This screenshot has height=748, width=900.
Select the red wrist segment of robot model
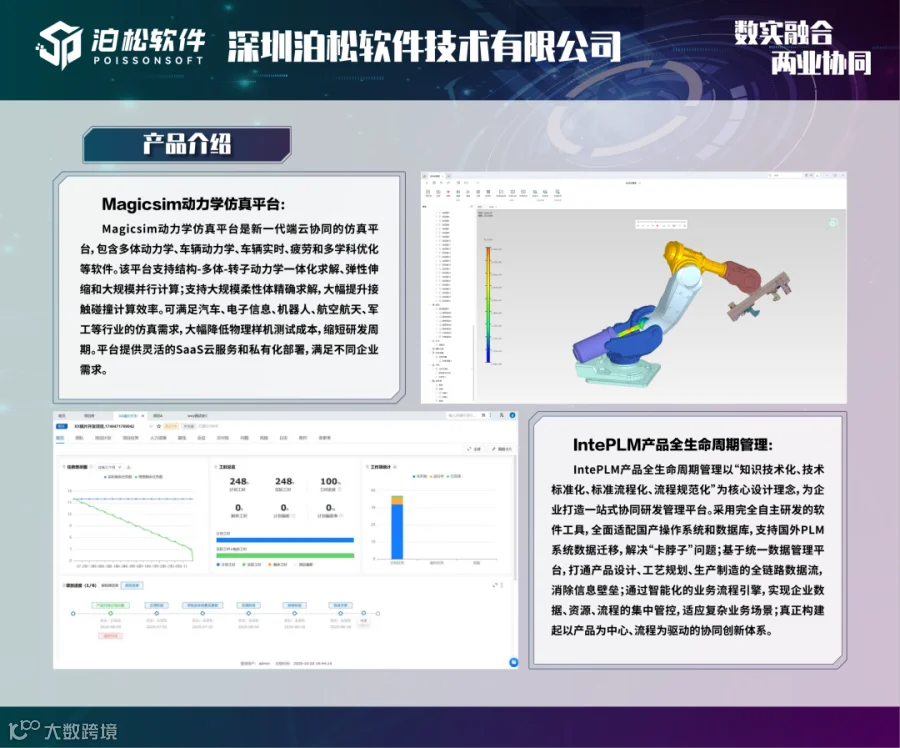742,278
